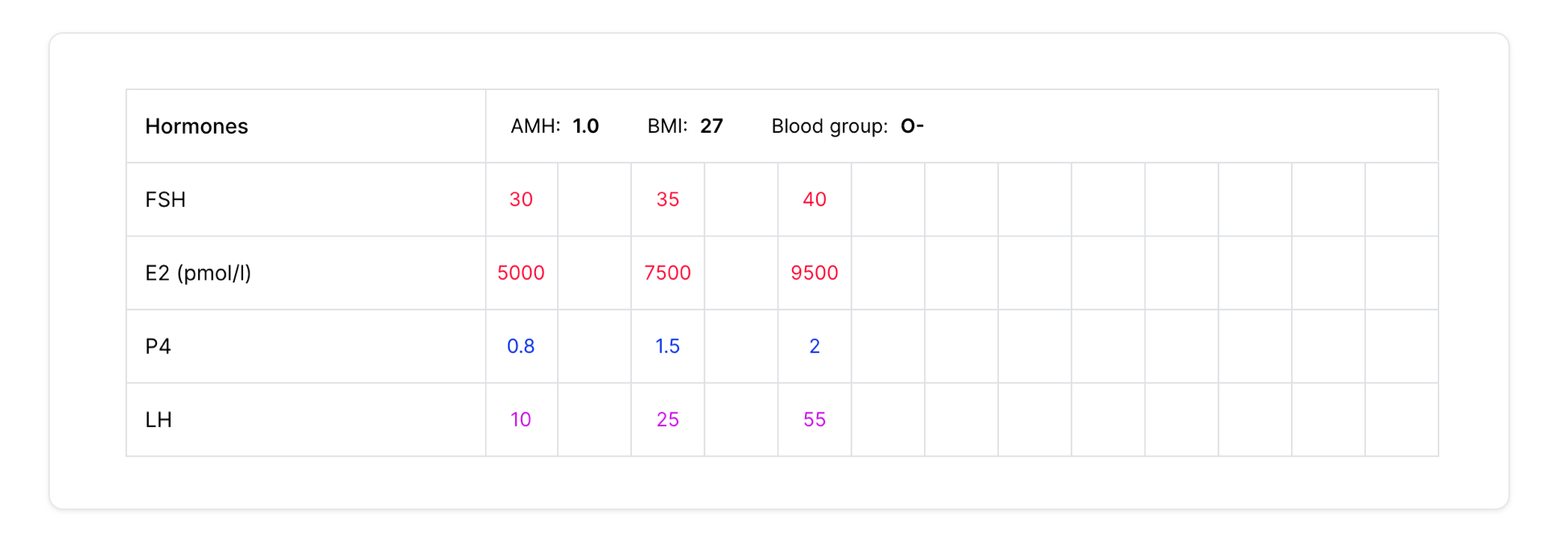This screenshot has width=1568, height=539.
Task: Click the Hormones header label
Action: [196, 126]
